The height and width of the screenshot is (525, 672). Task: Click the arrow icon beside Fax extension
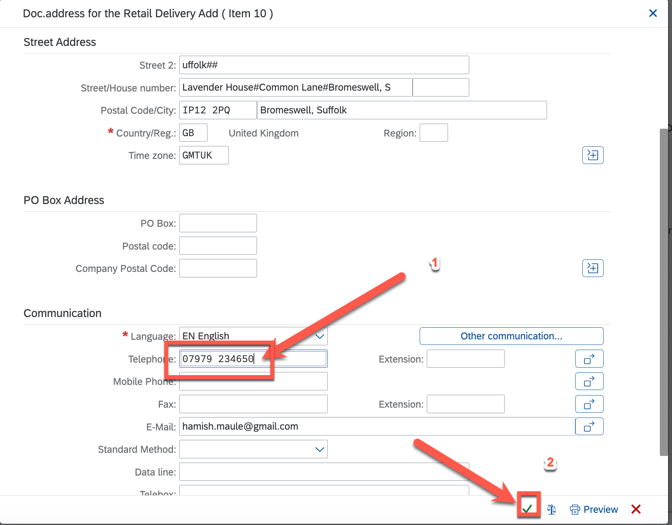[x=589, y=404]
